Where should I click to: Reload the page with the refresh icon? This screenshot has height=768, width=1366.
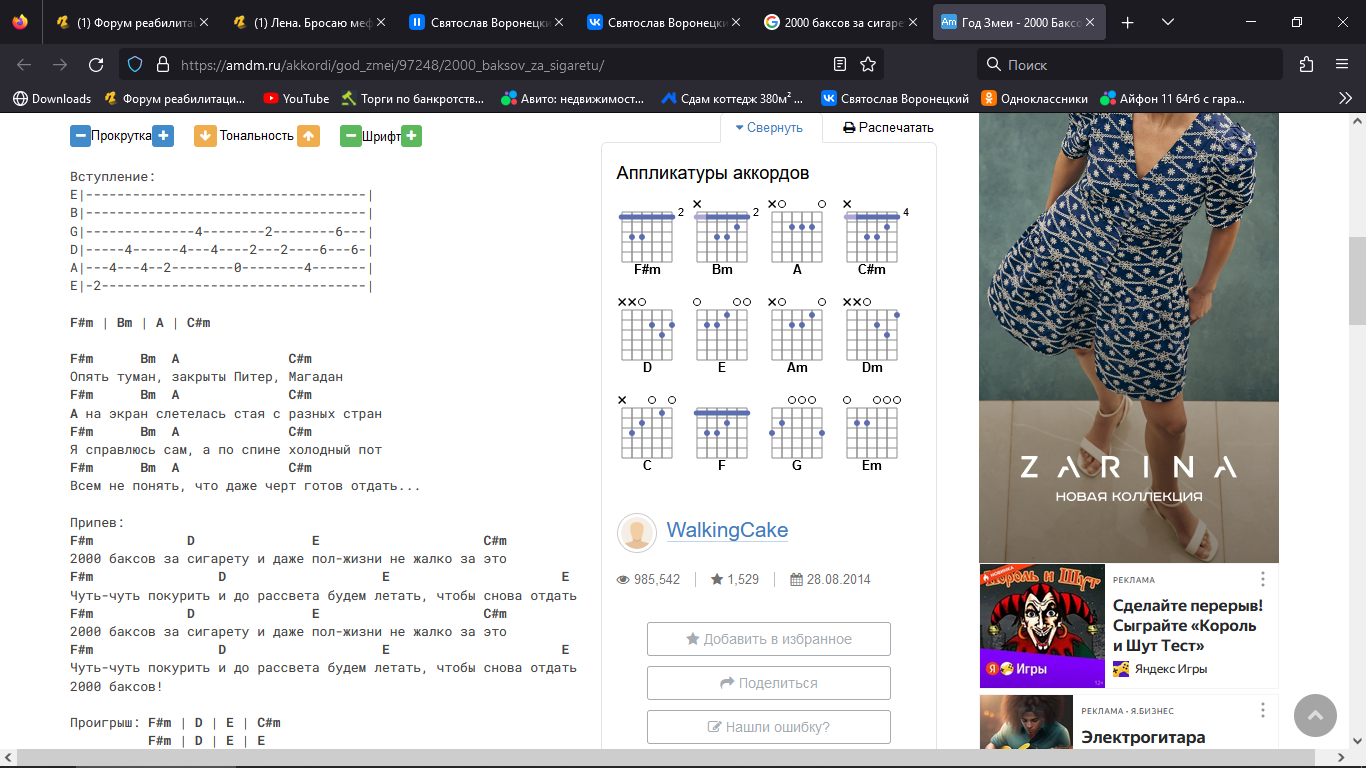(x=96, y=65)
